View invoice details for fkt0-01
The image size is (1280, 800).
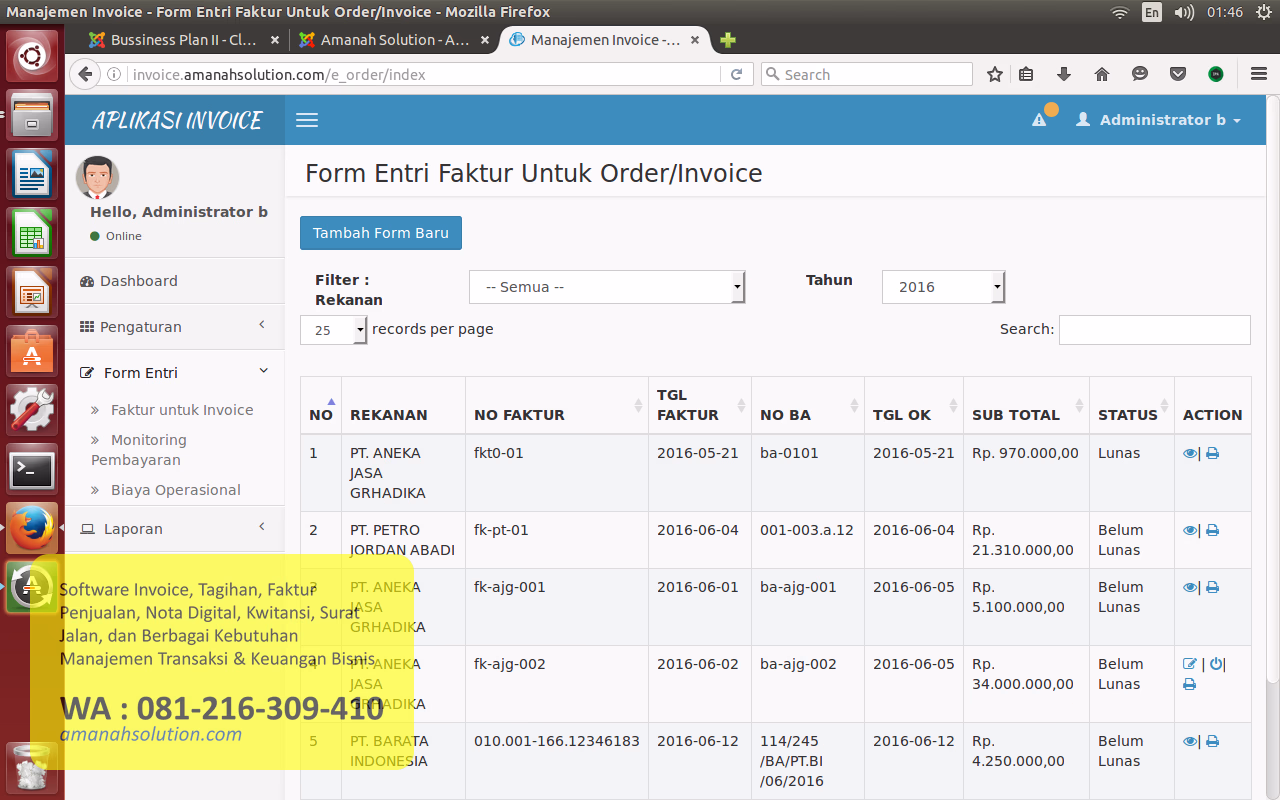(1190, 453)
